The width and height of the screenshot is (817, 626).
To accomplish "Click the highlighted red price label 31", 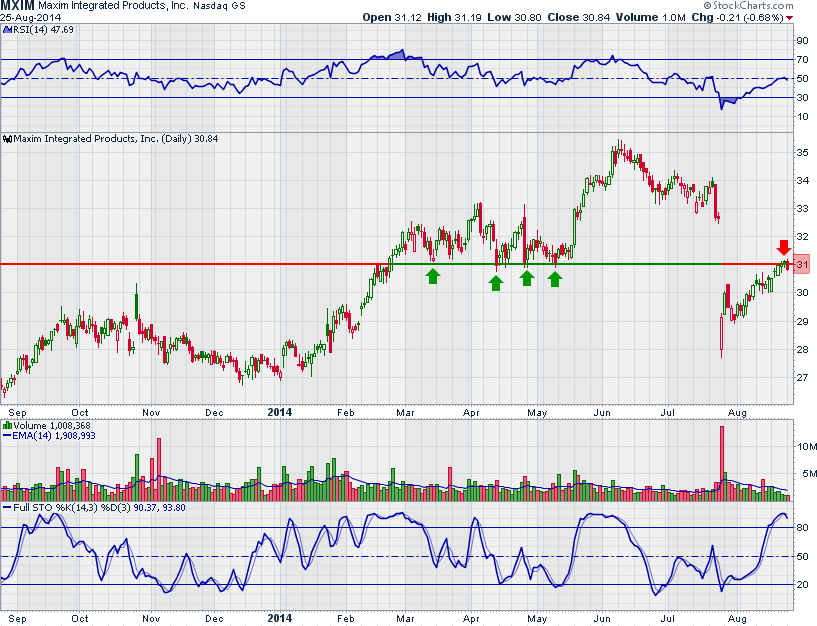I will coord(801,265).
